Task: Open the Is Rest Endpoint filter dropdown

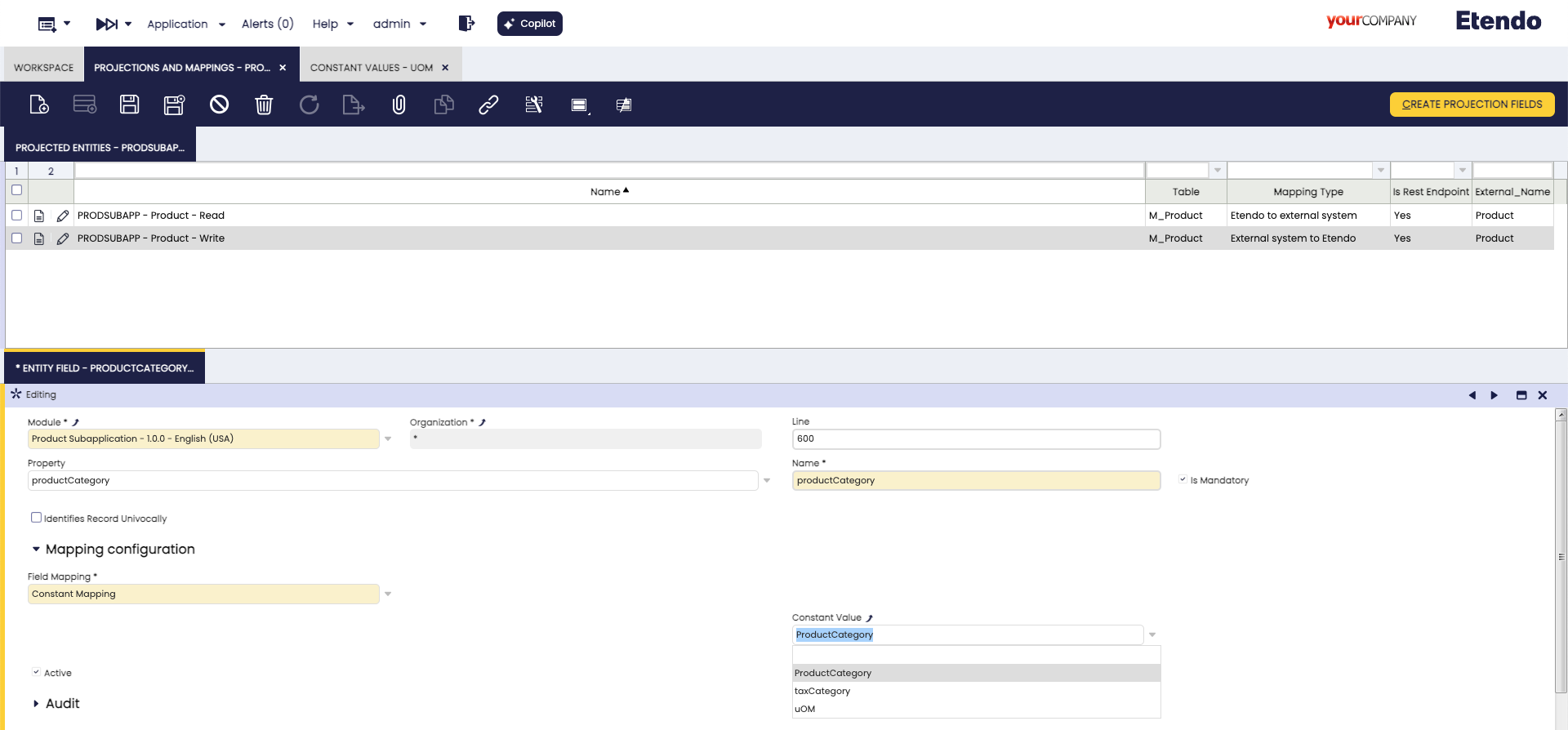Action: 1463,171
